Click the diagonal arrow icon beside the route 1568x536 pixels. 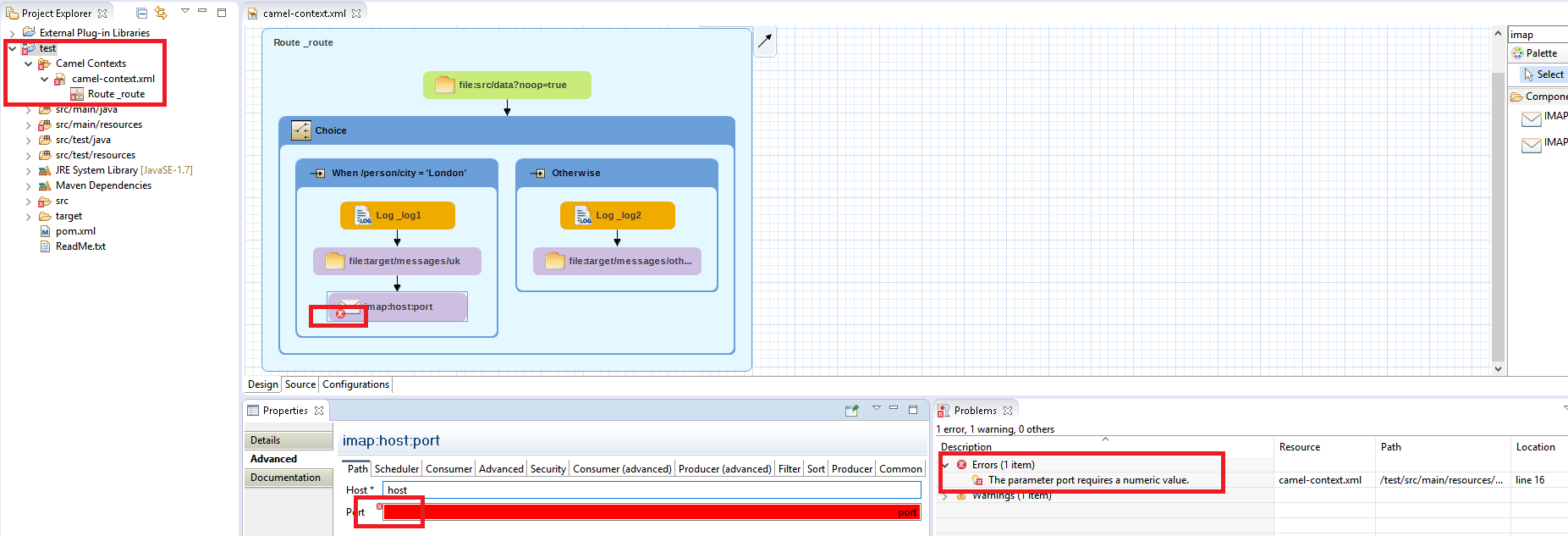pos(765,41)
